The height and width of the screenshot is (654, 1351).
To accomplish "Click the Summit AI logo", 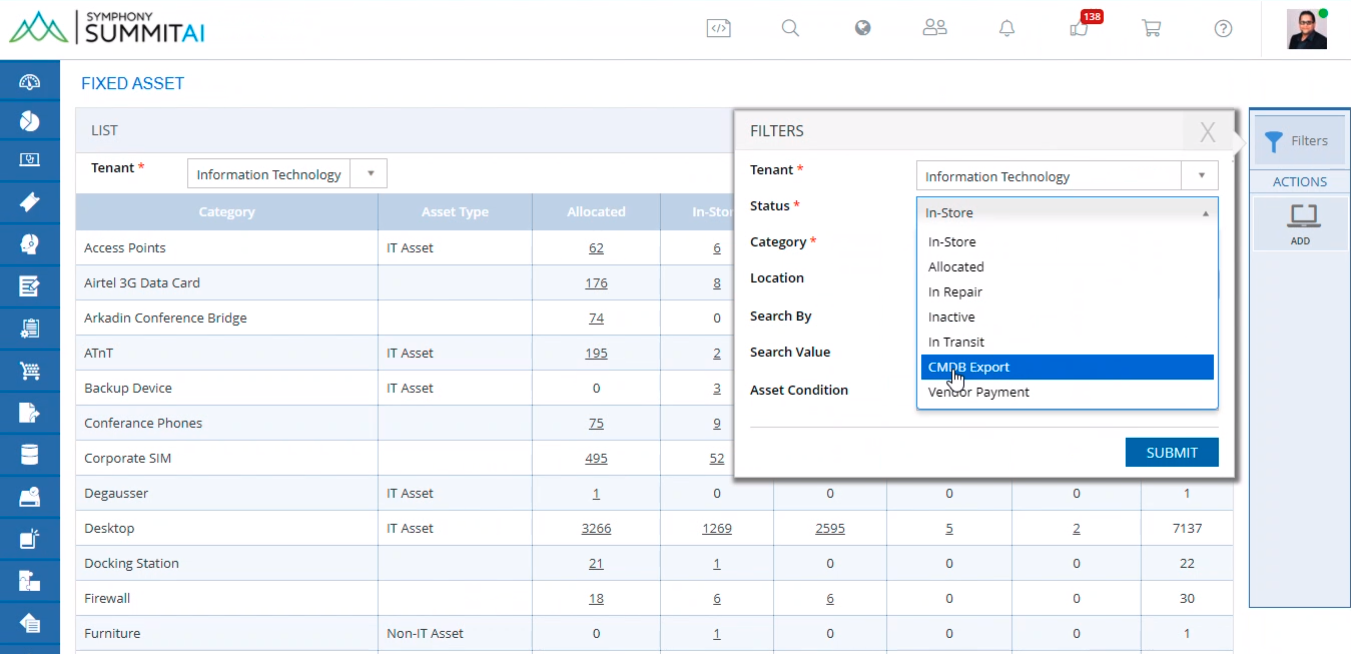I will coord(107,28).
